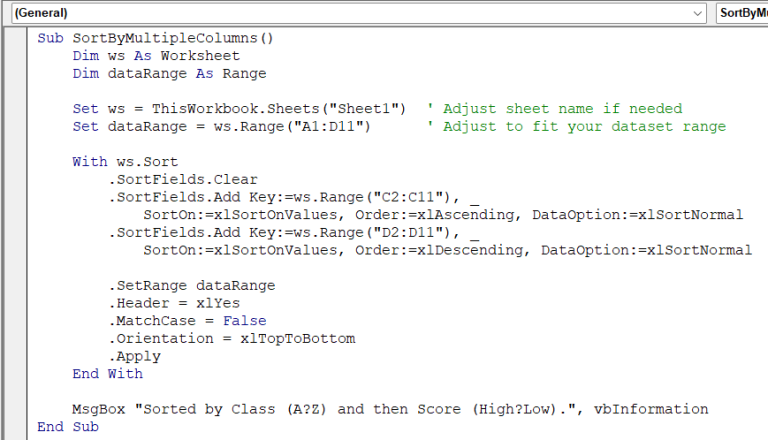This screenshot has width=768, height=440.
Task: Click the "D2:D11" sort key range
Action: (406, 232)
